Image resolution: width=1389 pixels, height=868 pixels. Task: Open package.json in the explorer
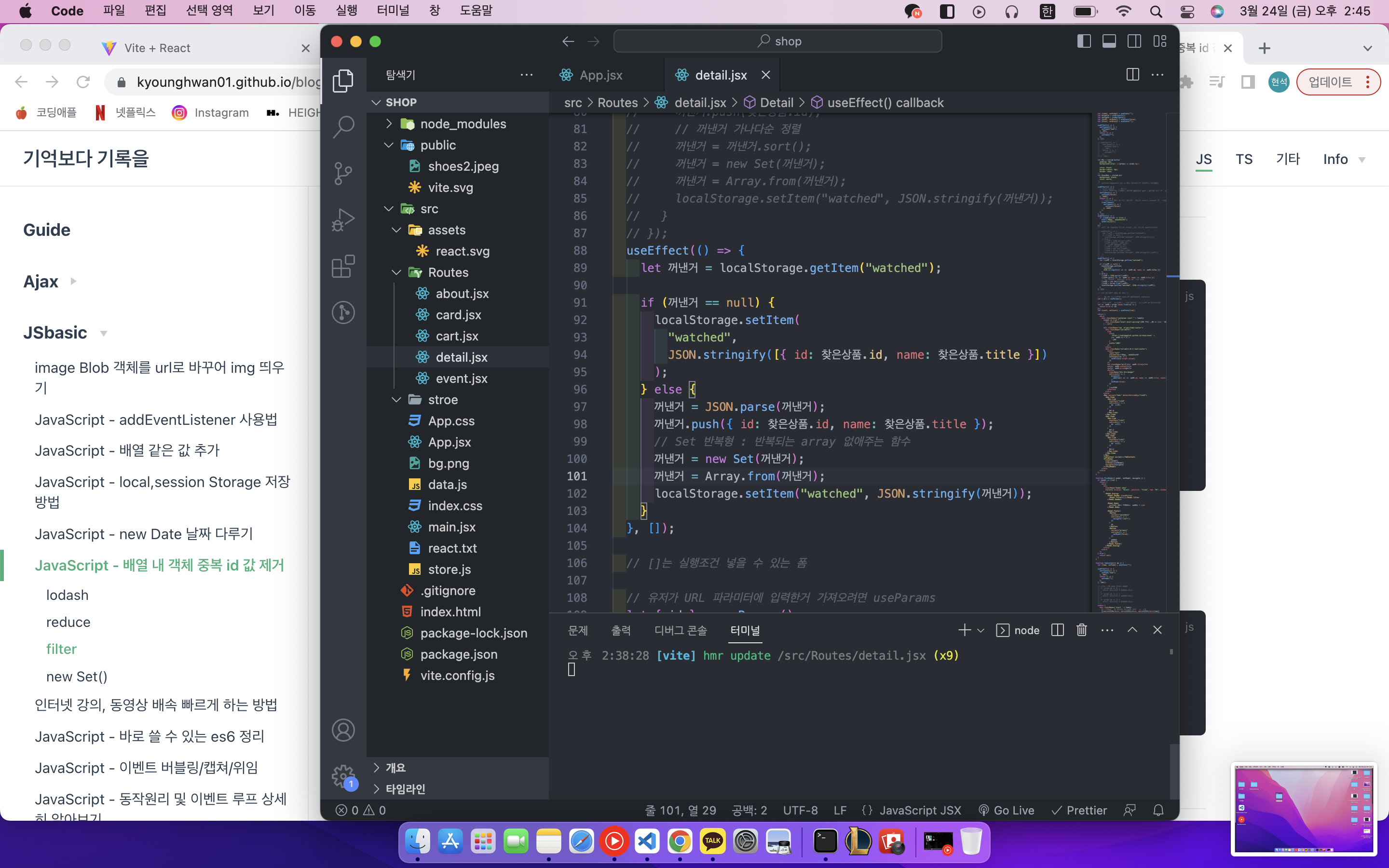tap(458, 654)
